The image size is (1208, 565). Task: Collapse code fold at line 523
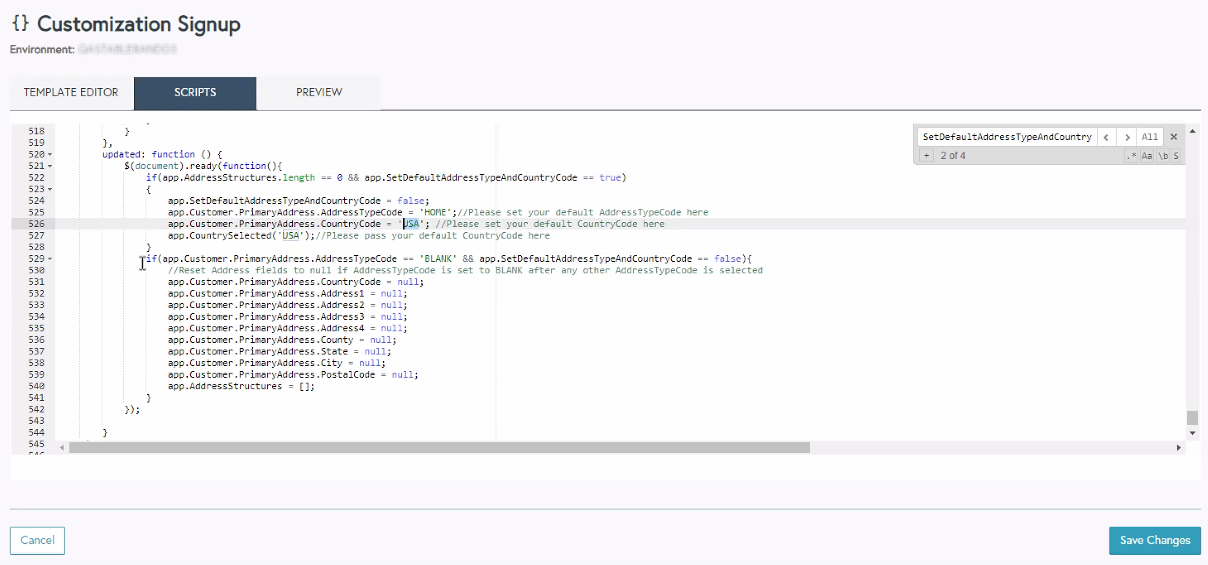tap(50, 189)
